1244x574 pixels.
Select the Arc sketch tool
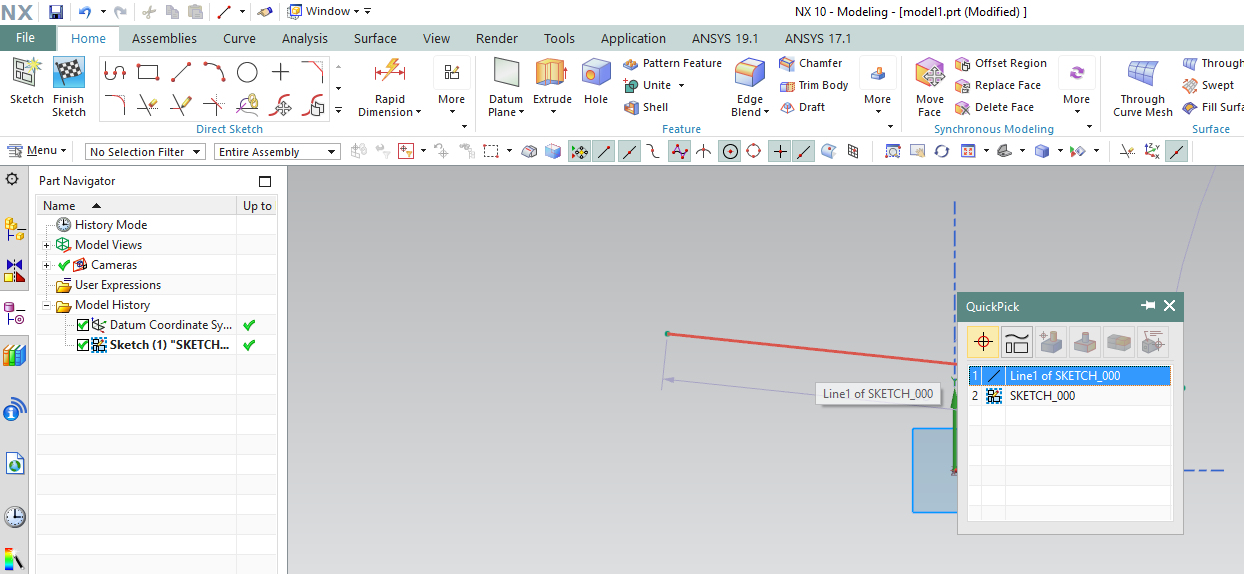(214, 72)
